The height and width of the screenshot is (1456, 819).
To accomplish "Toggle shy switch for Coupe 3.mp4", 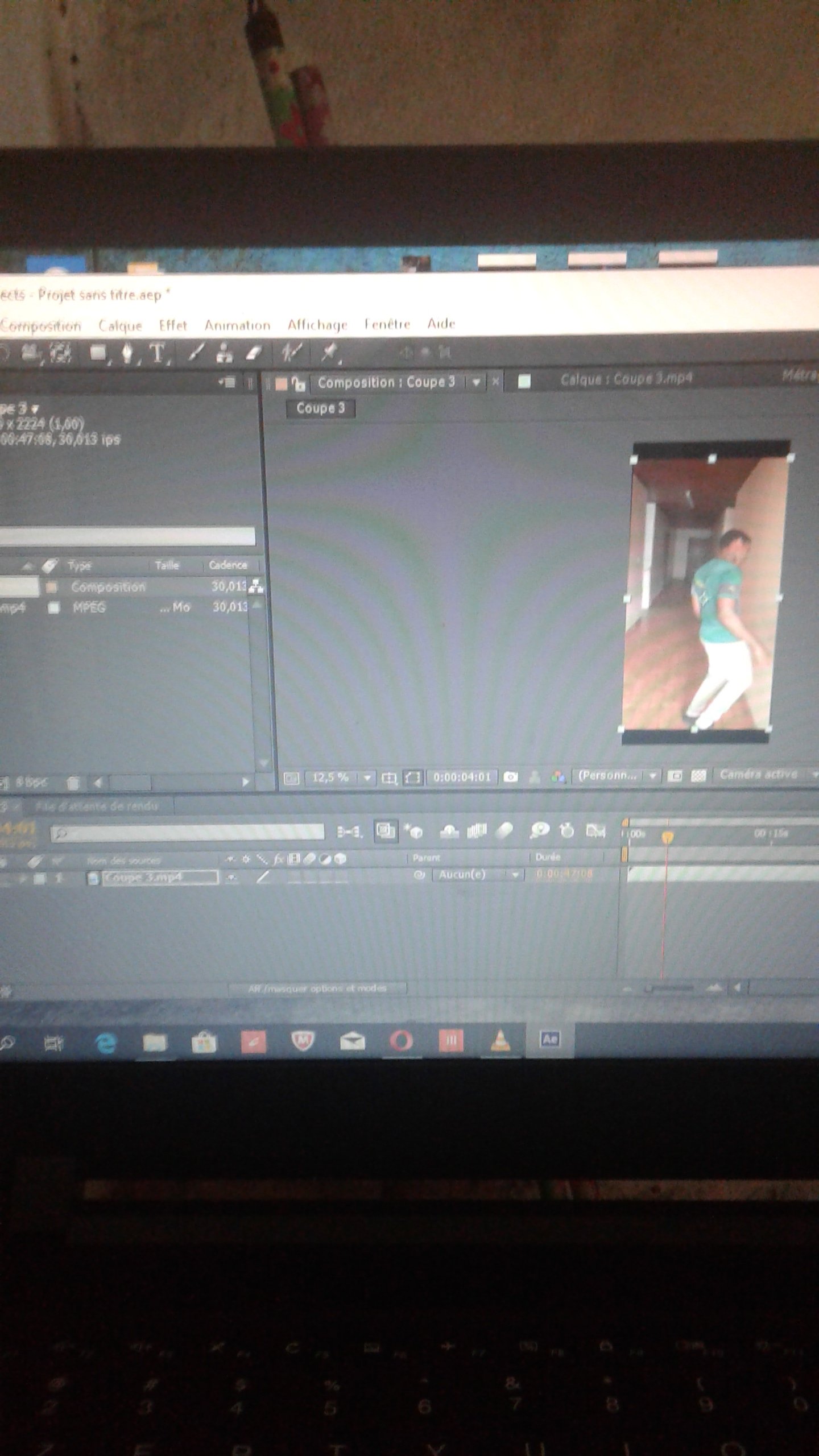I will click(231, 878).
